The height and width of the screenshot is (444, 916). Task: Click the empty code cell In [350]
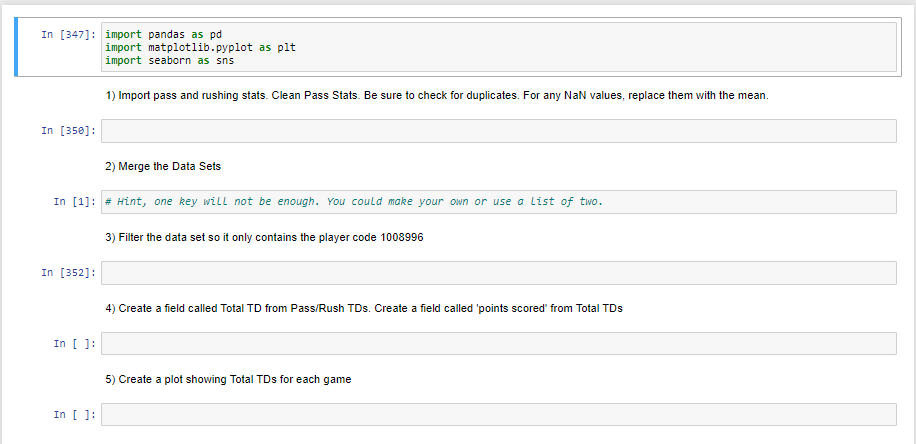click(498, 131)
